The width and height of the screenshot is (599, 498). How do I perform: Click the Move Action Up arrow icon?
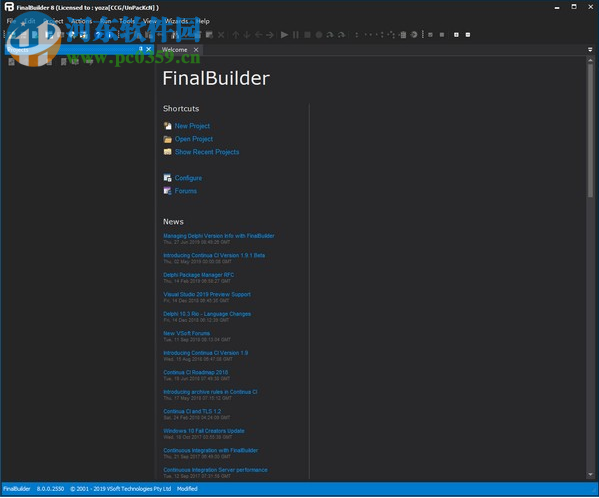(236, 35)
